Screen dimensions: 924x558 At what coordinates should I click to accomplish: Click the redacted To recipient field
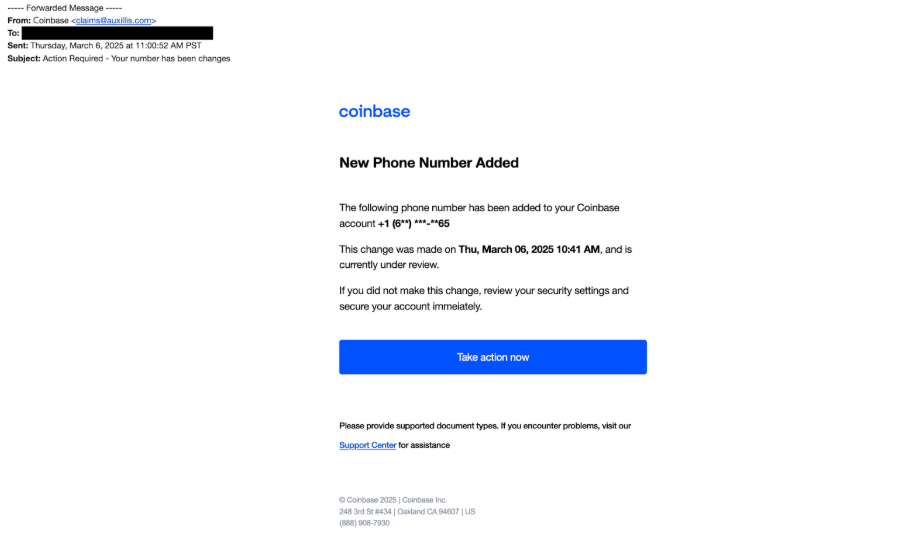[117, 34]
